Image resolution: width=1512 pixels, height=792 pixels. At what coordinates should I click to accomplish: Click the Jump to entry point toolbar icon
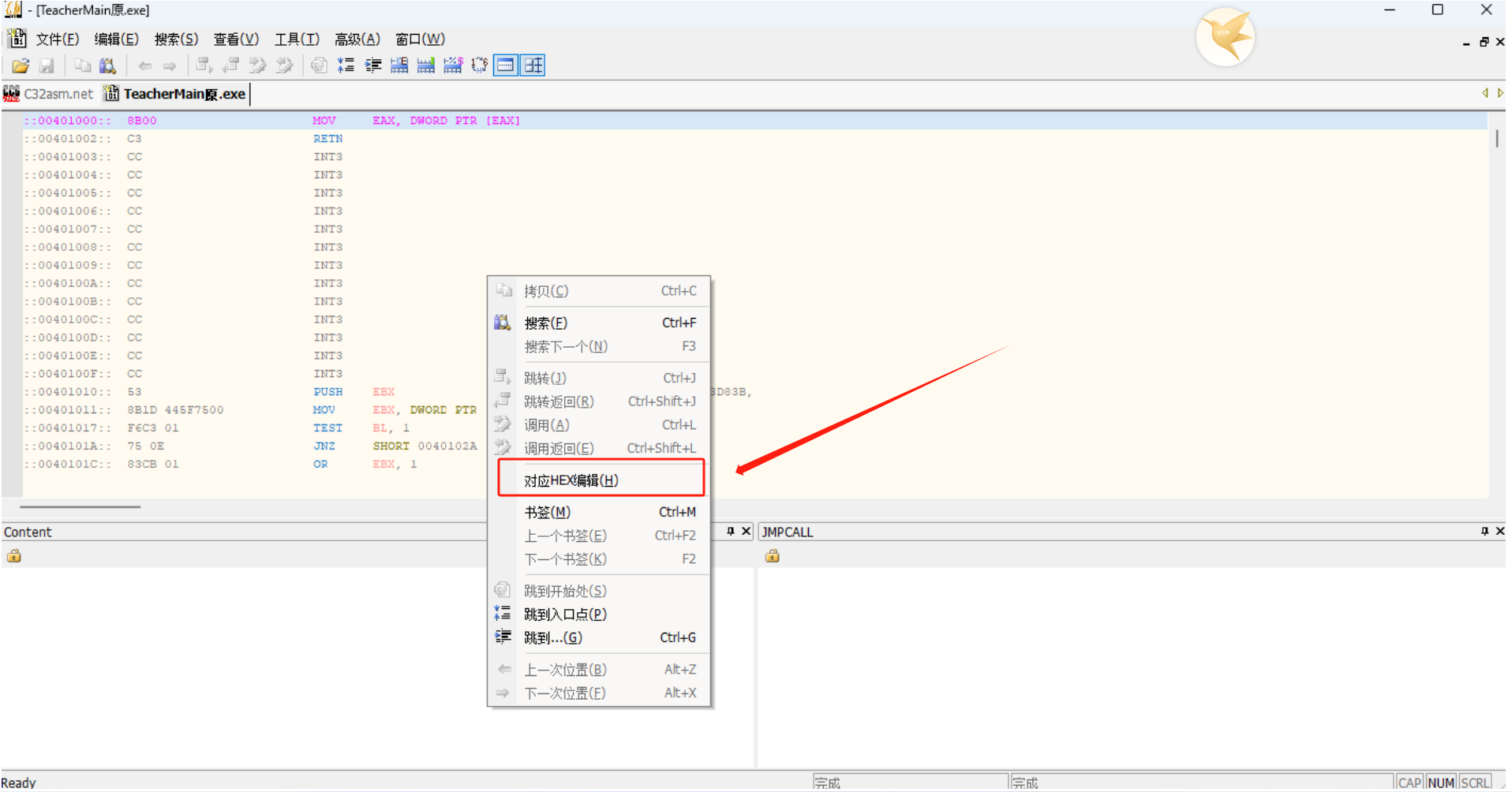click(346, 65)
